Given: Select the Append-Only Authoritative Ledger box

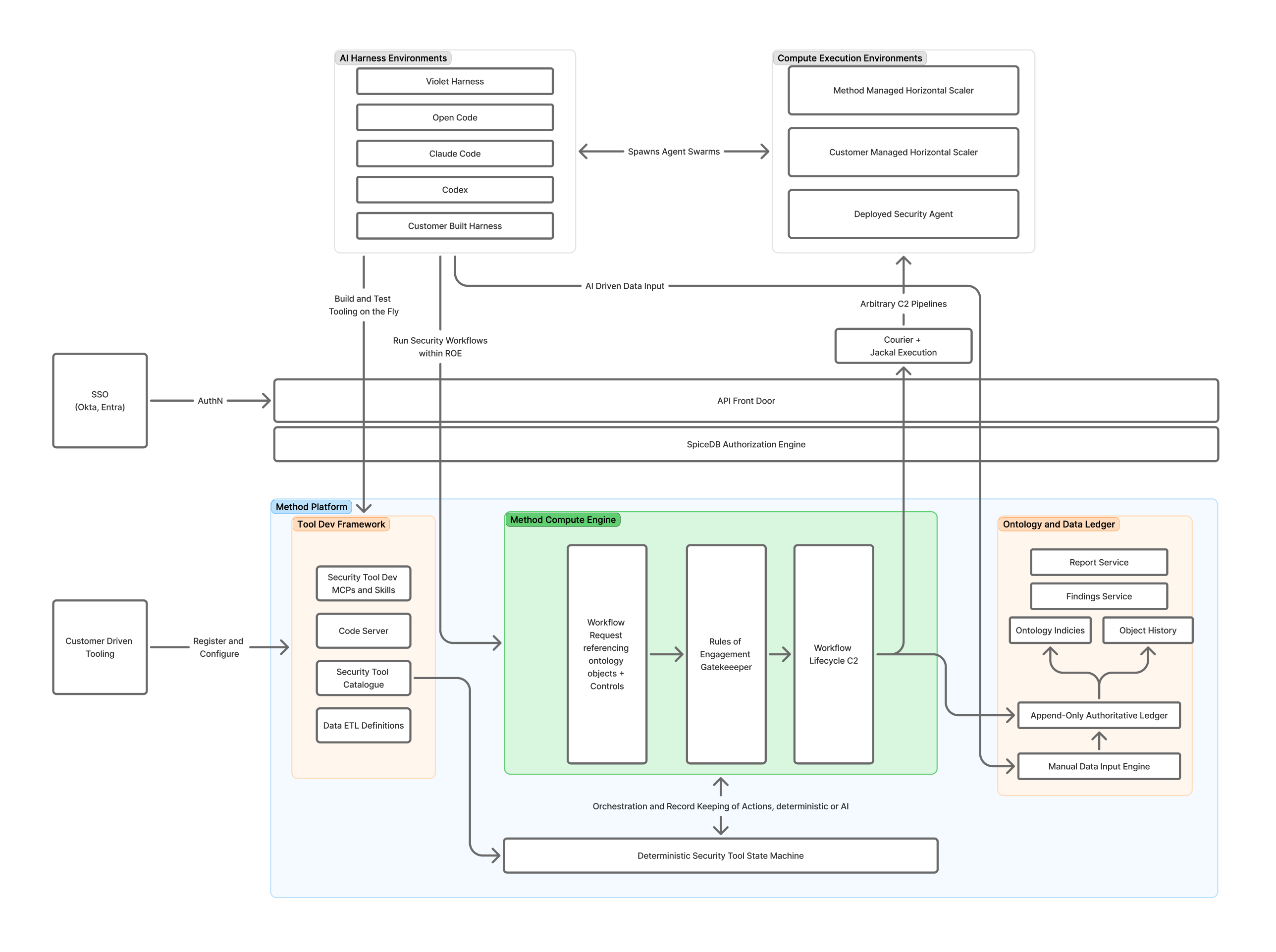Looking at the screenshot, I should coord(1099,715).
